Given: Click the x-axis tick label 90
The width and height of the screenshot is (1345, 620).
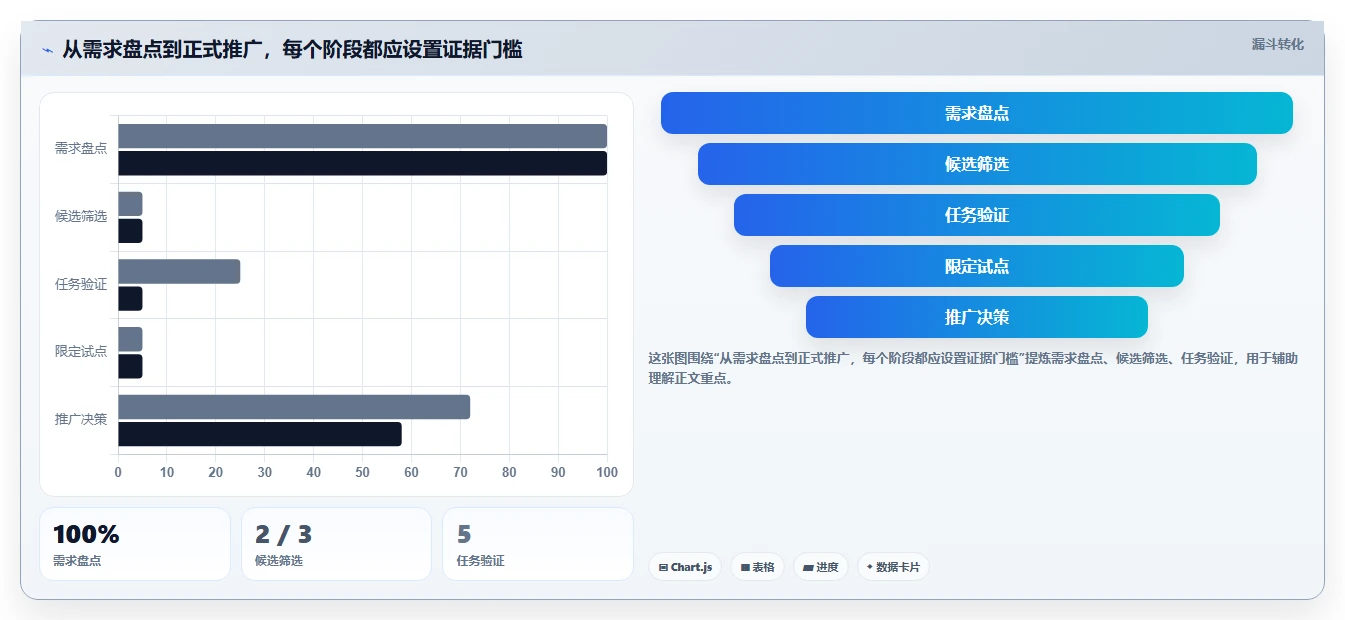Looking at the screenshot, I should [558, 473].
